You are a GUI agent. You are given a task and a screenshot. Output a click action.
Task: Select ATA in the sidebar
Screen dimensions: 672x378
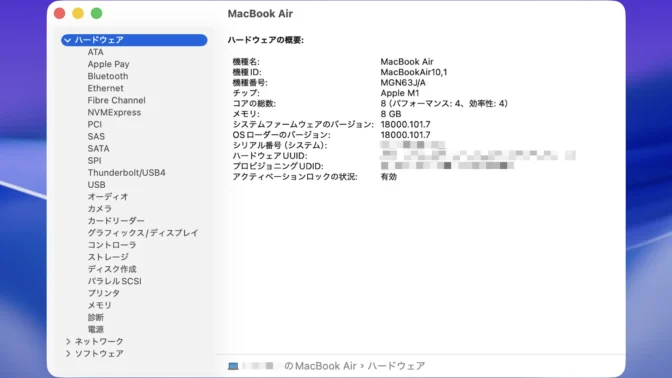point(96,52)
